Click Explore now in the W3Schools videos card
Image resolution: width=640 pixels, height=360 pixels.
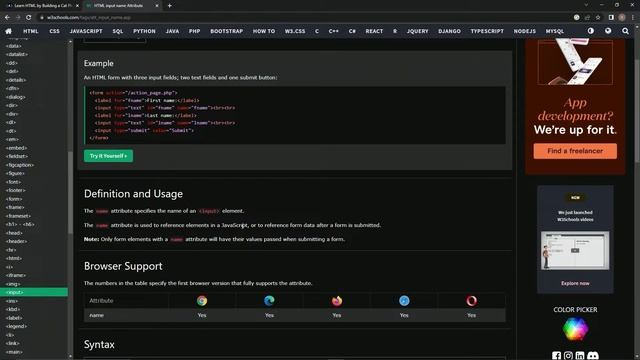pyautogui.click(x=575, y=283)
